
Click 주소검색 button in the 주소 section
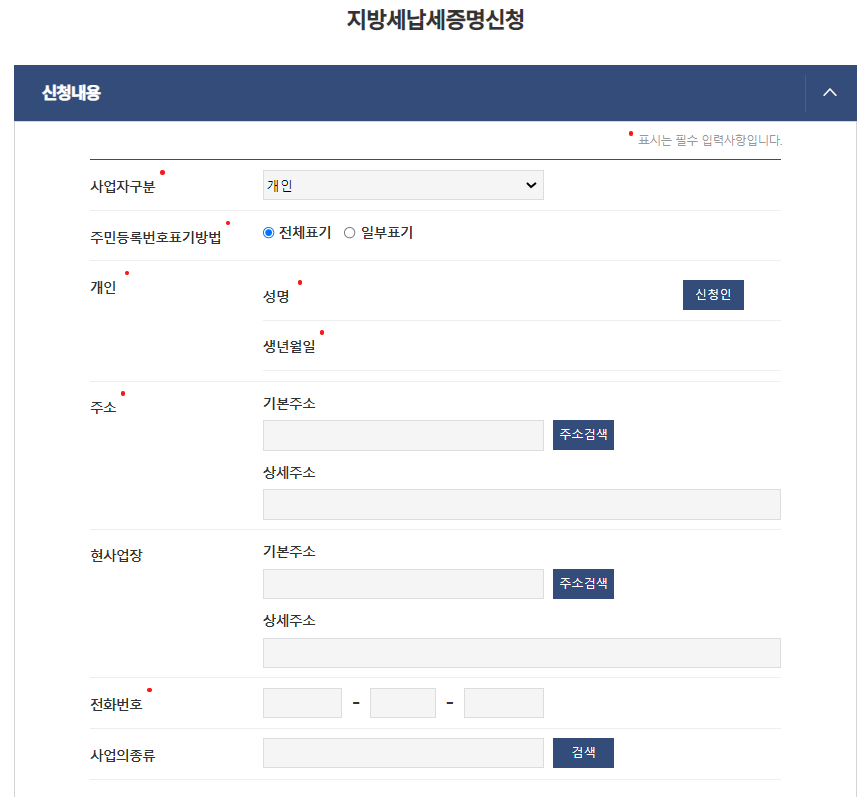pyautogui.click(x=583, y=435)
